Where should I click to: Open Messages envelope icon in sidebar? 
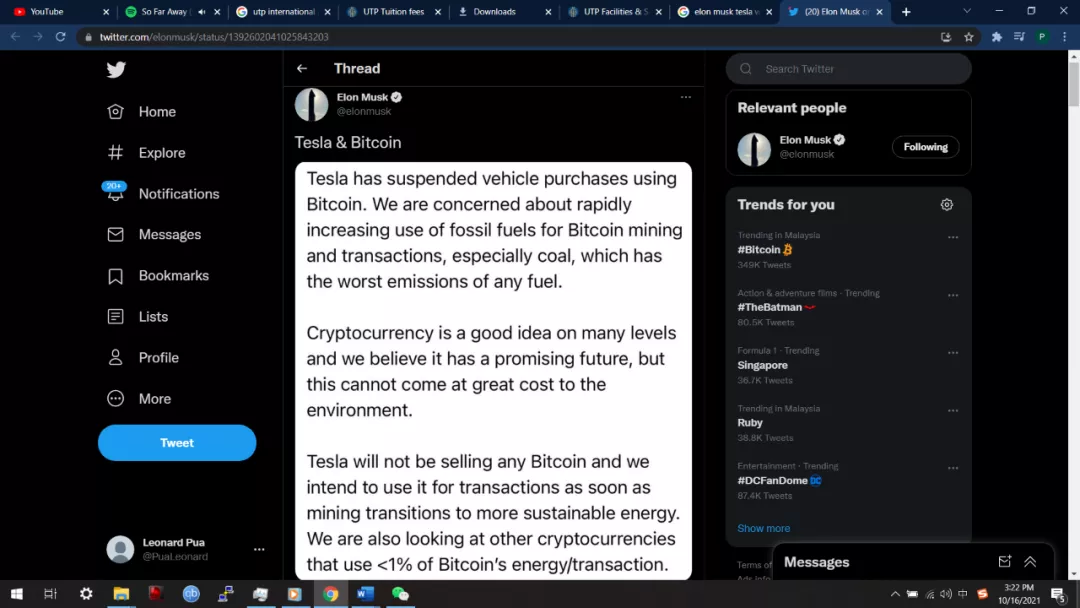click(x=116, y=235)
